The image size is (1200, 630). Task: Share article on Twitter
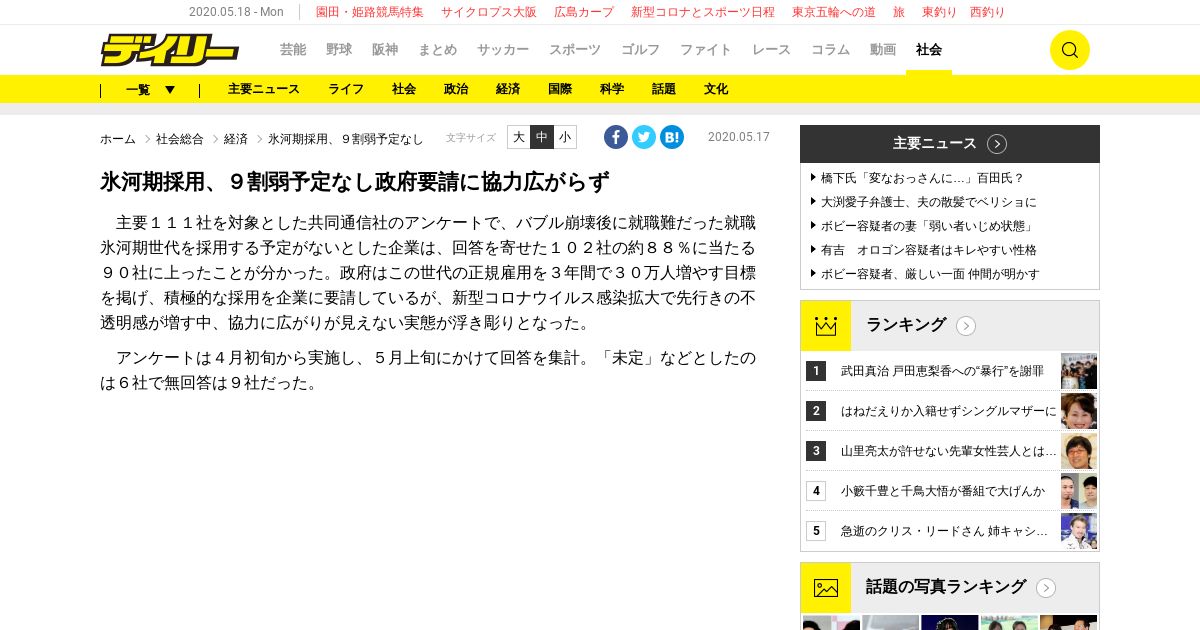(644, 137)
